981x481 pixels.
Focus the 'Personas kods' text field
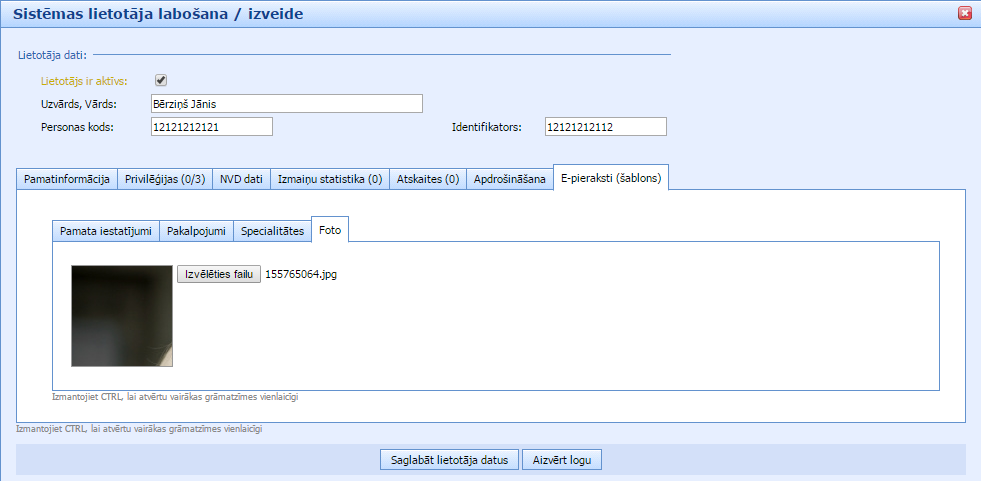click(x=211, y=127)
